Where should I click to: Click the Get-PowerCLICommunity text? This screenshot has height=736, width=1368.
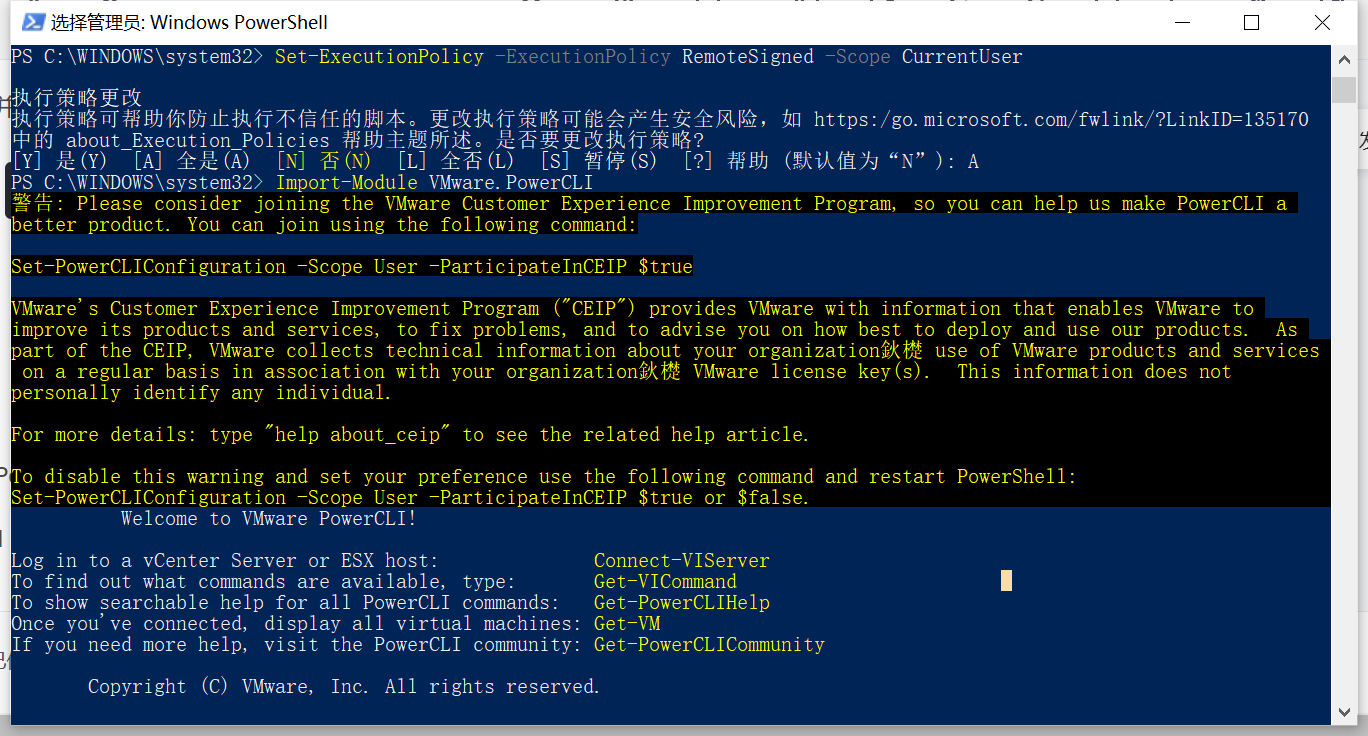pos(709,644)
